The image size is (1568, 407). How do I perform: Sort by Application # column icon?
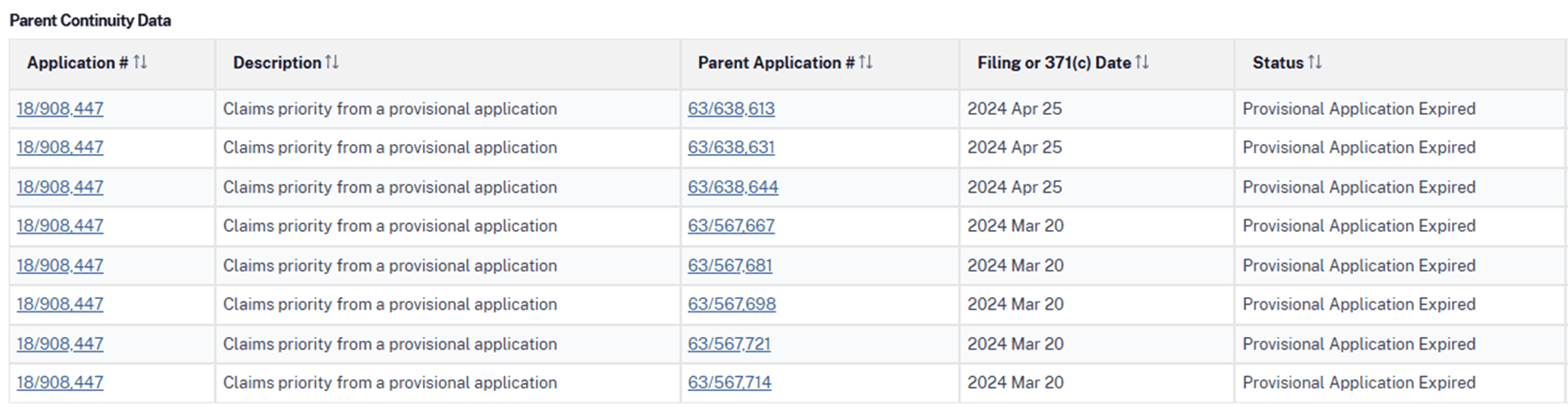(140, 62)
